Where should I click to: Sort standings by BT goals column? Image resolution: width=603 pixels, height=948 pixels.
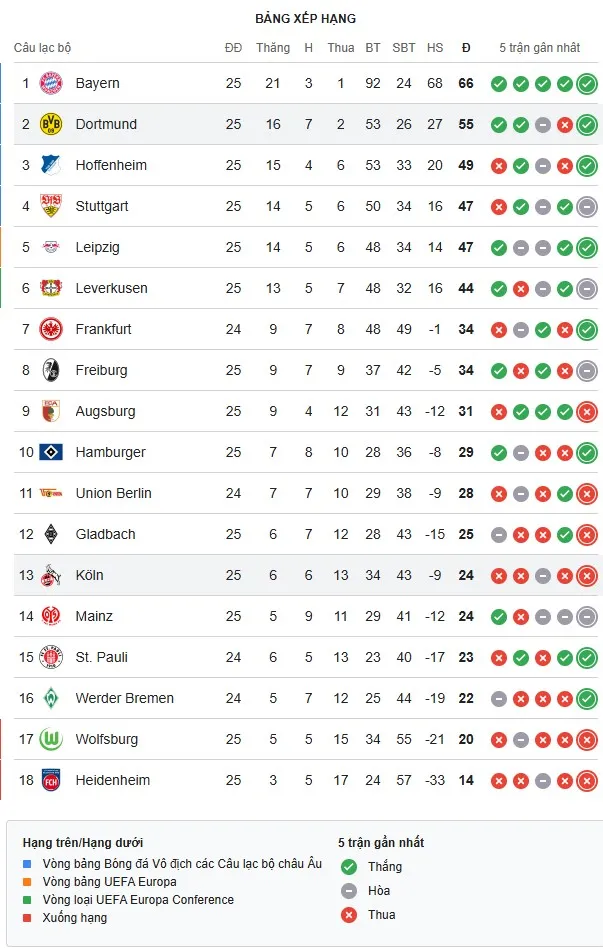pyautogui.click(x=372, y=47)
